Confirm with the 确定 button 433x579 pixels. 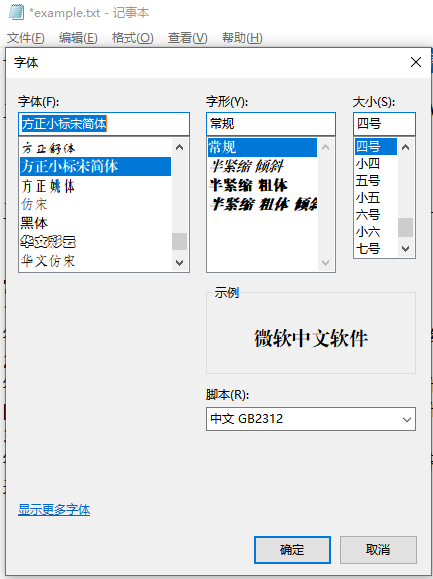[292, 550]
